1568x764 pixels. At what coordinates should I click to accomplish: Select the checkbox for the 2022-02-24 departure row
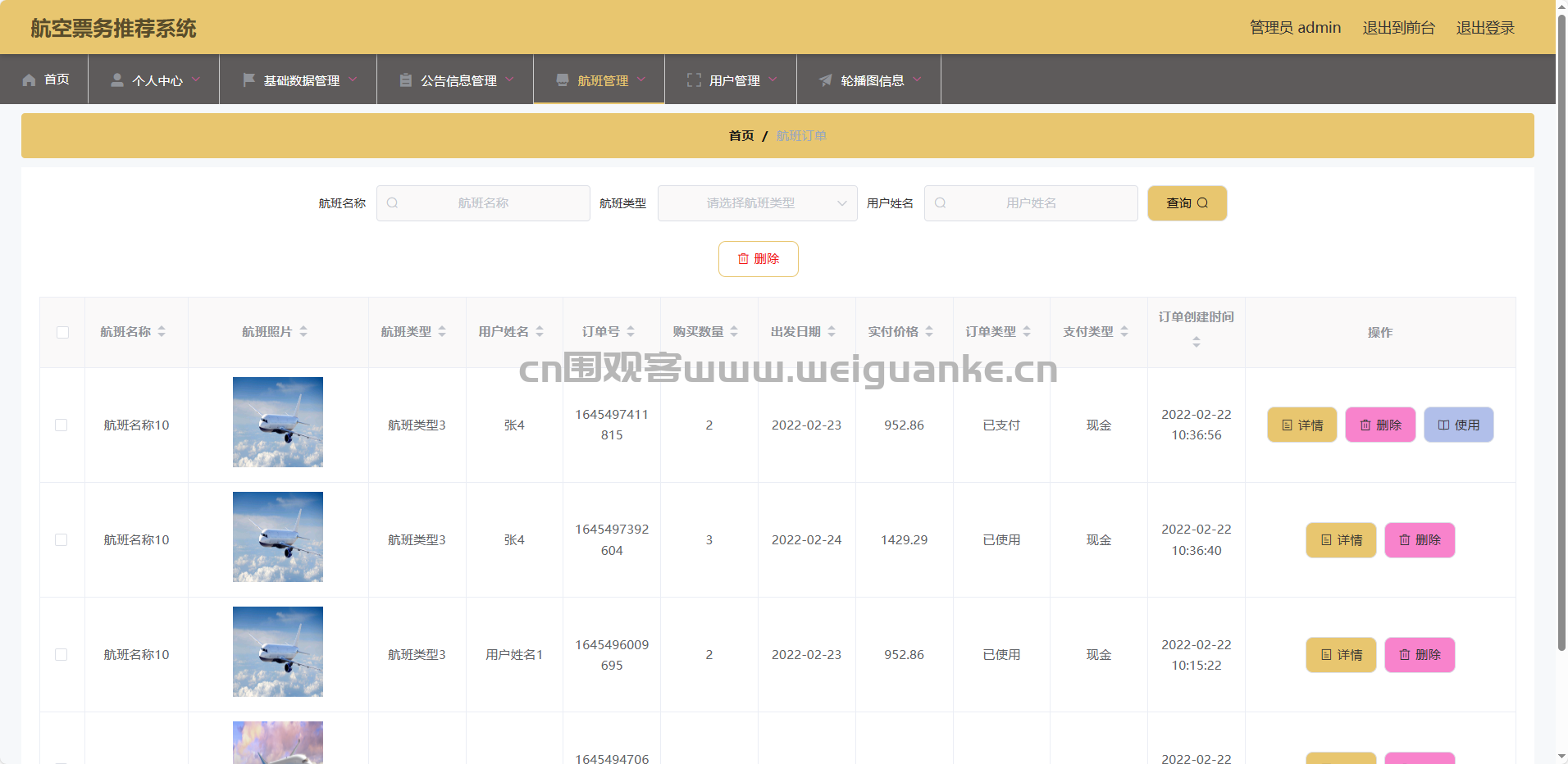[62, 540]
